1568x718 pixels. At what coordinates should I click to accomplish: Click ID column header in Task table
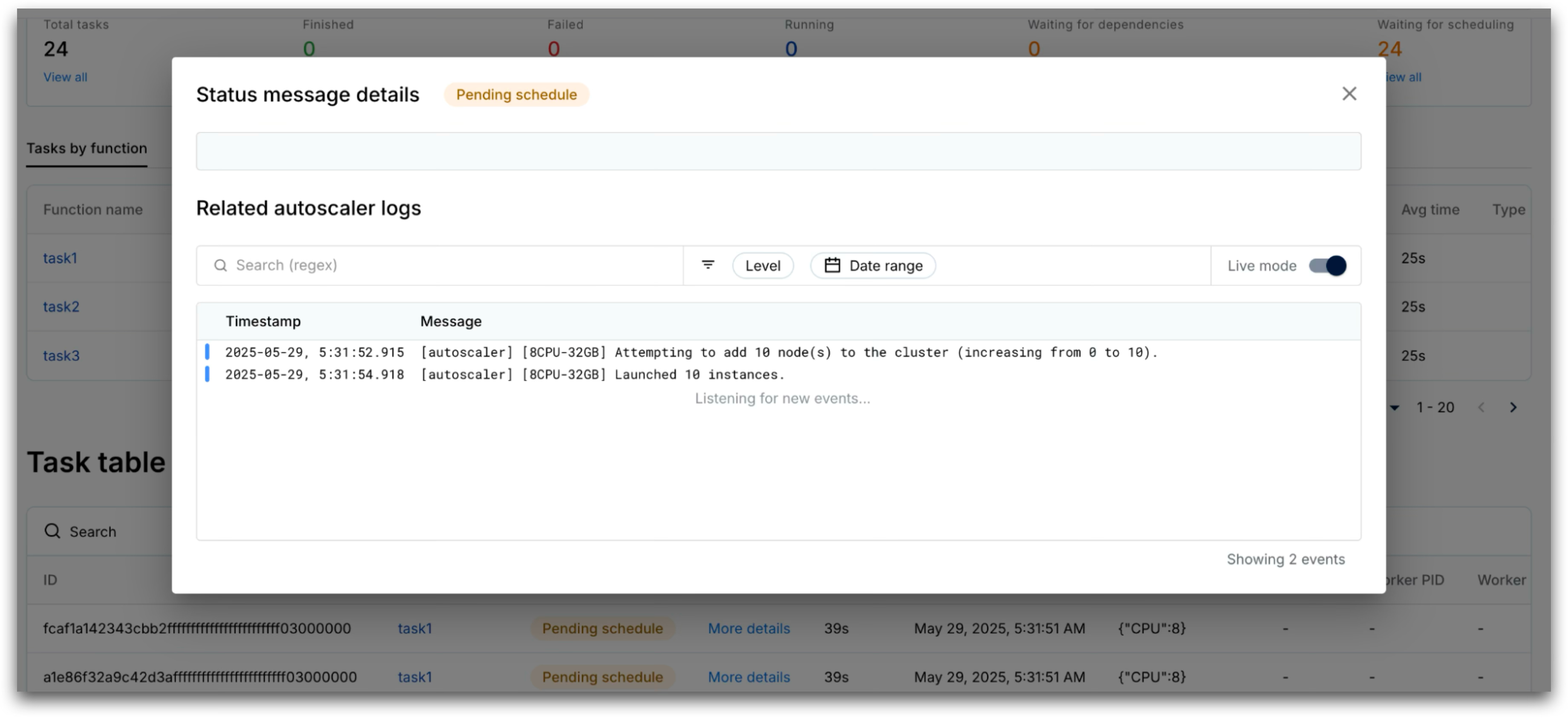50,579
